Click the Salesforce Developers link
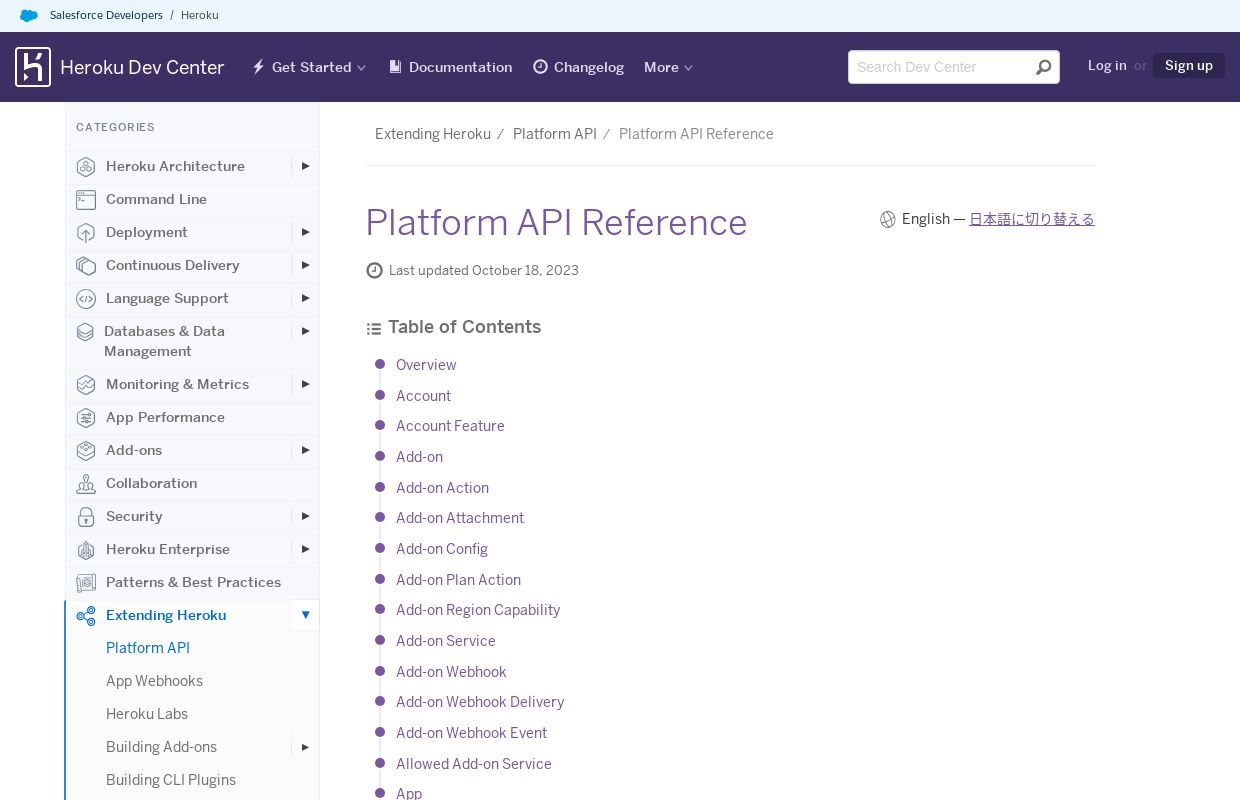Screen dimensions: 1240x800 [x=106, y=15]
